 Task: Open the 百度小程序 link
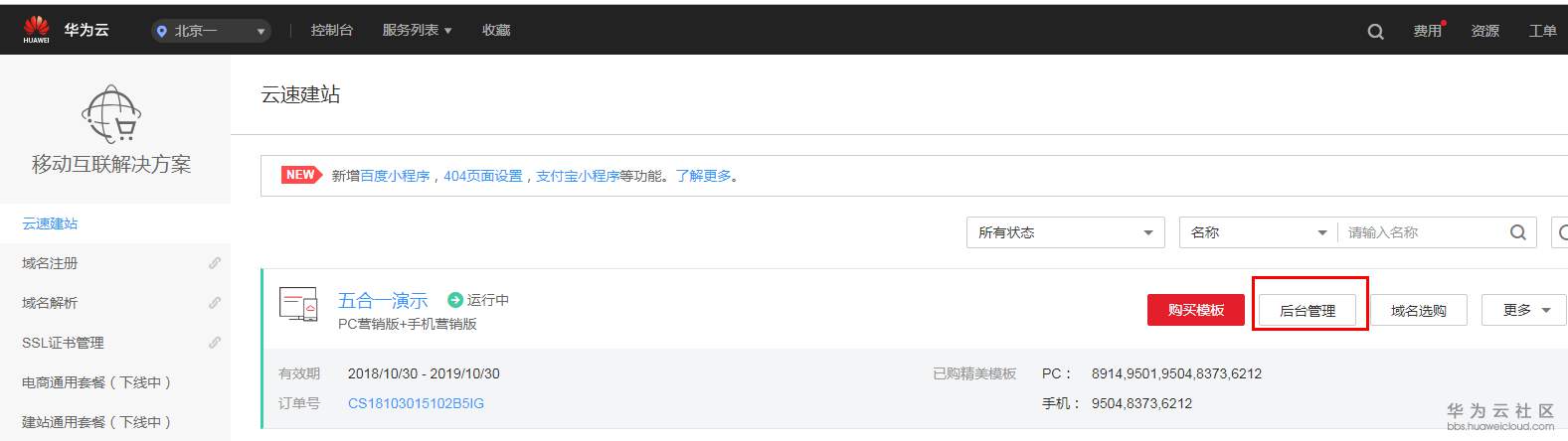pos(395,176)
